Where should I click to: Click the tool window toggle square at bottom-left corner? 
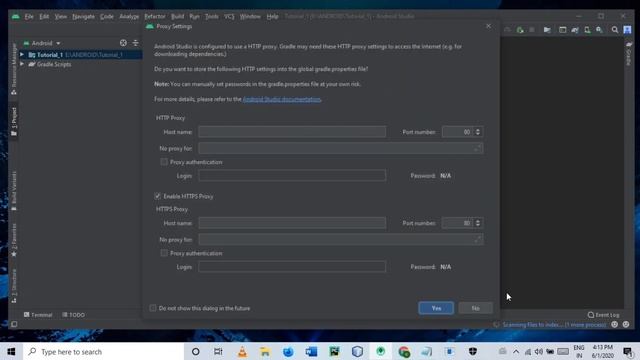(14, 324)
